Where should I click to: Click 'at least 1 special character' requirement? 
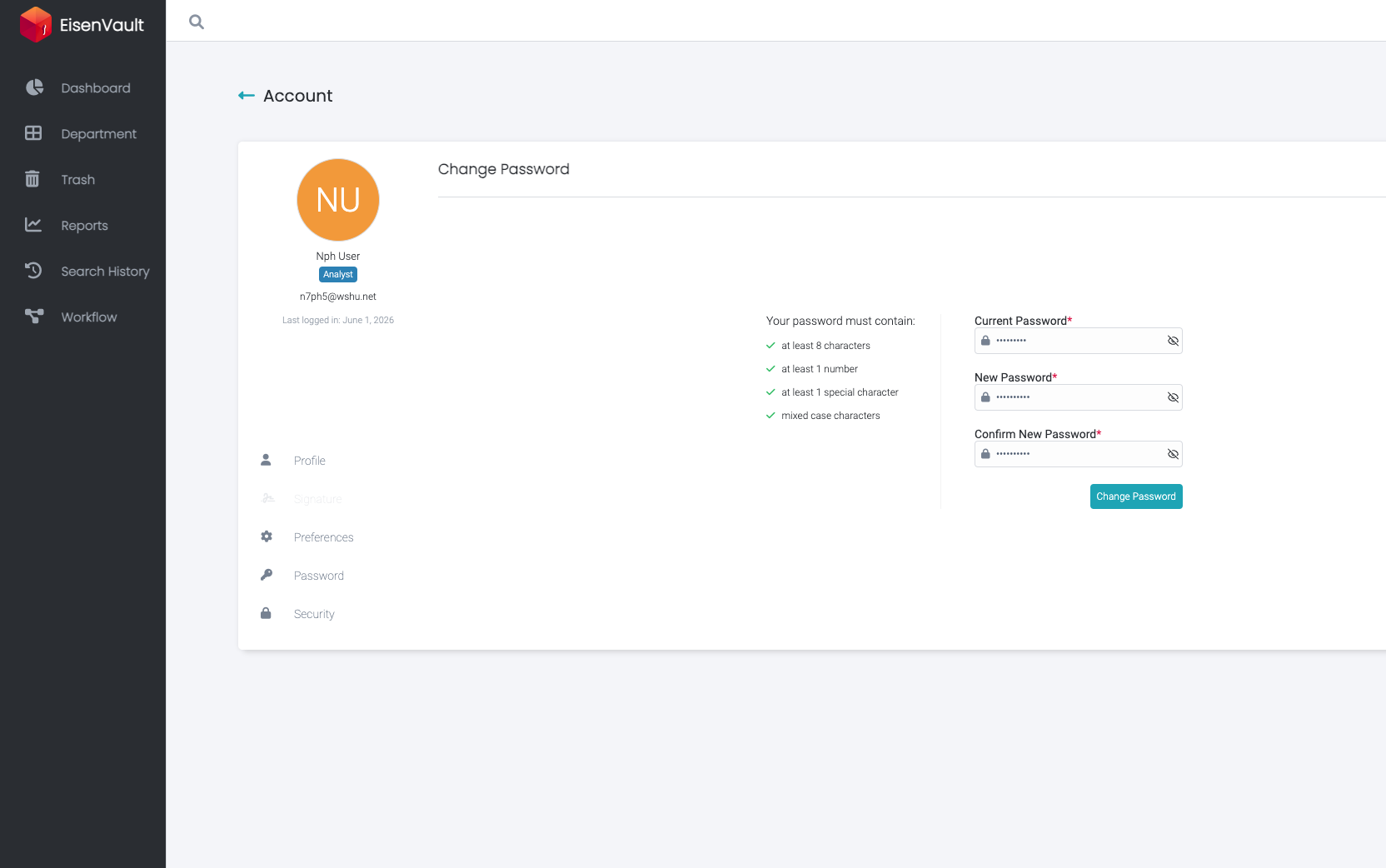pyautogui.click(x=840, y=392)
